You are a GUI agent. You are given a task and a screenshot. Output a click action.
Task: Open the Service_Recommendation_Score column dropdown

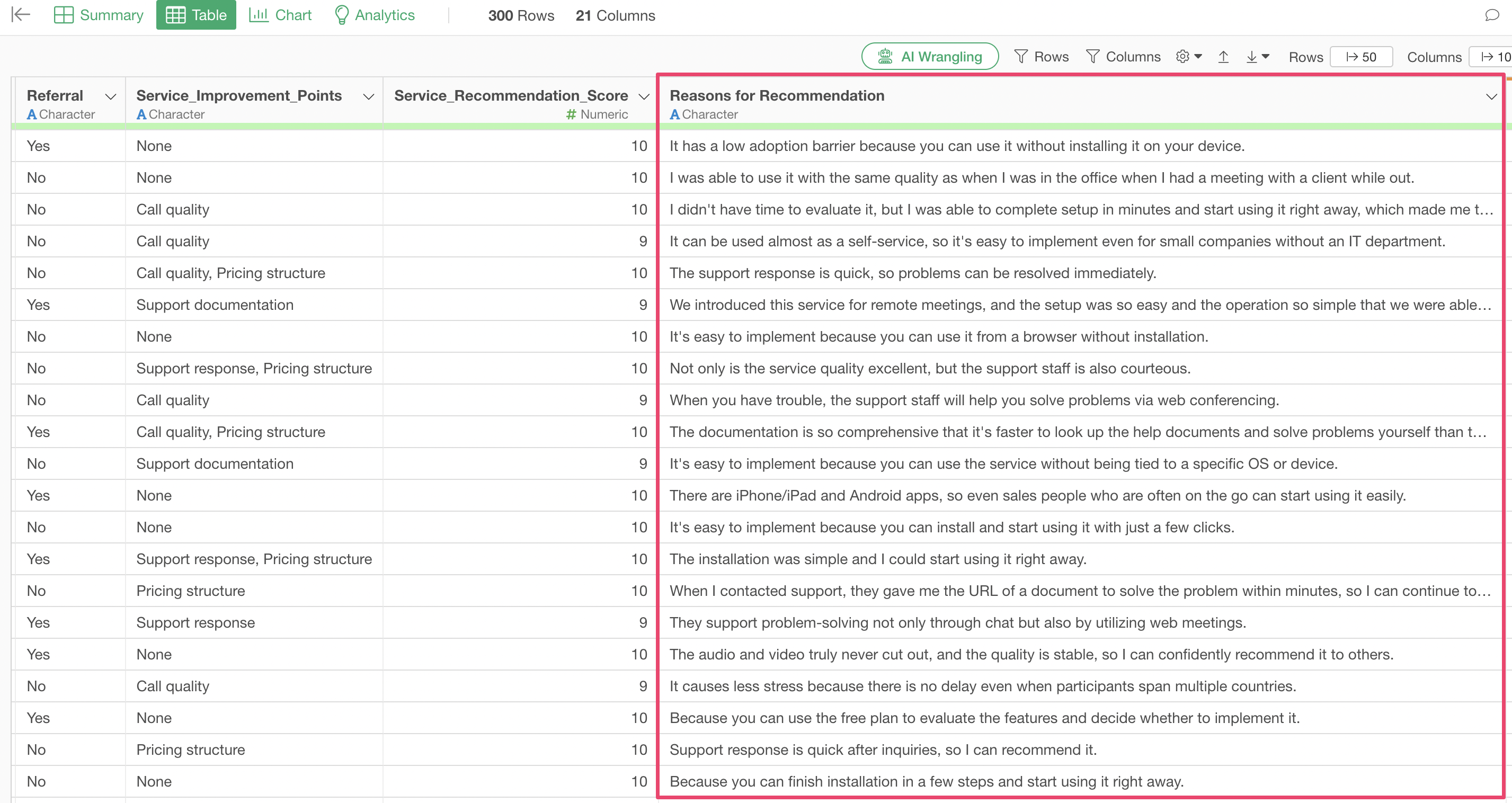click(644, 96)
